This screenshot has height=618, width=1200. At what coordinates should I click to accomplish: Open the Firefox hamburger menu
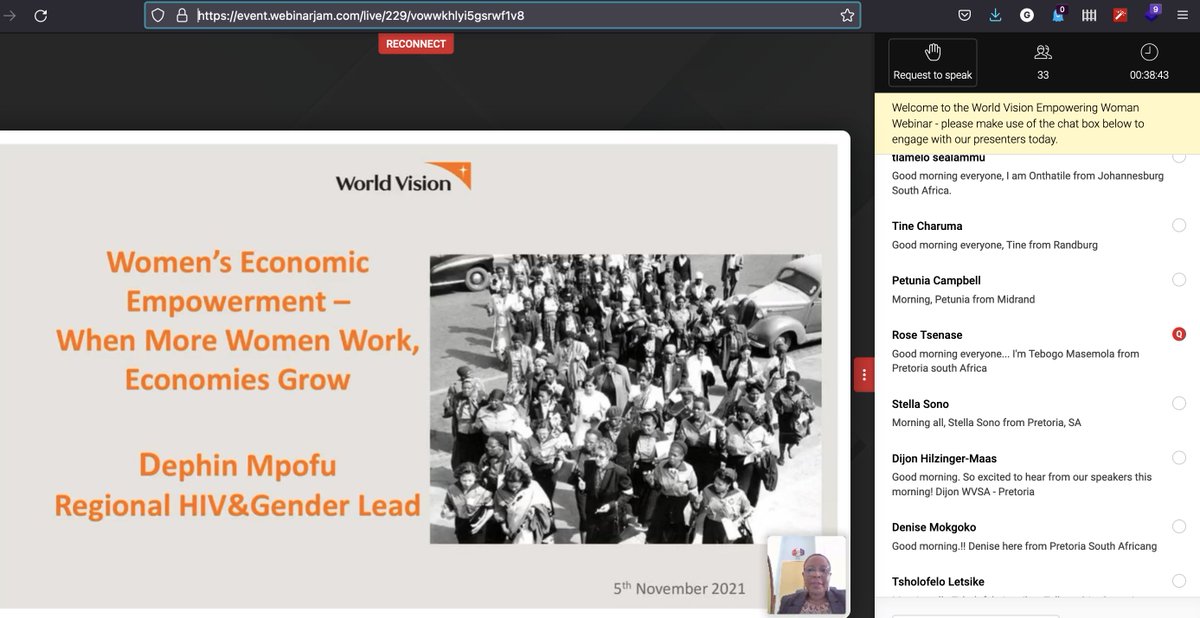pyautogui.click(x=1182, y=15)
